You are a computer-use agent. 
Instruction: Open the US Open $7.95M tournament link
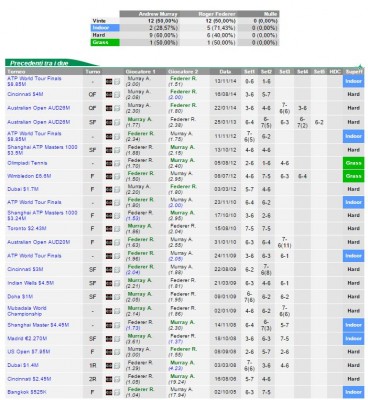[29, 352]
